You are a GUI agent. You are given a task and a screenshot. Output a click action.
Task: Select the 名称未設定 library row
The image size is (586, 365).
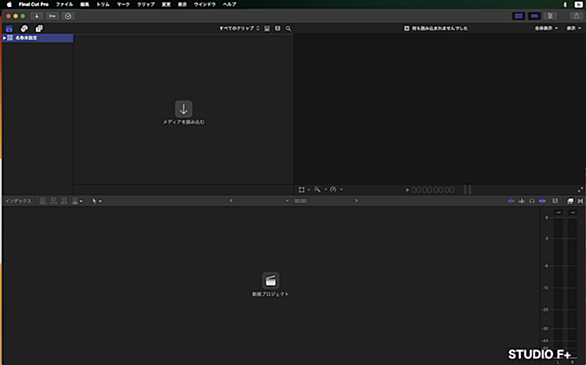[37, 38]
